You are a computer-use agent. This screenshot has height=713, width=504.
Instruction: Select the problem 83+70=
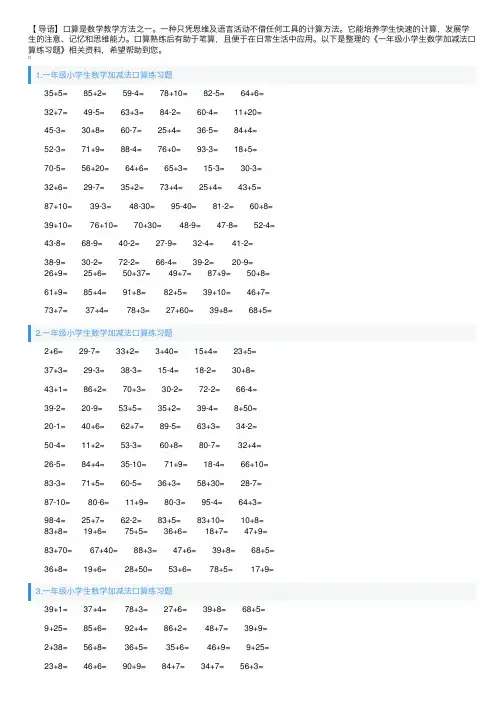click(x=58, y=550)
